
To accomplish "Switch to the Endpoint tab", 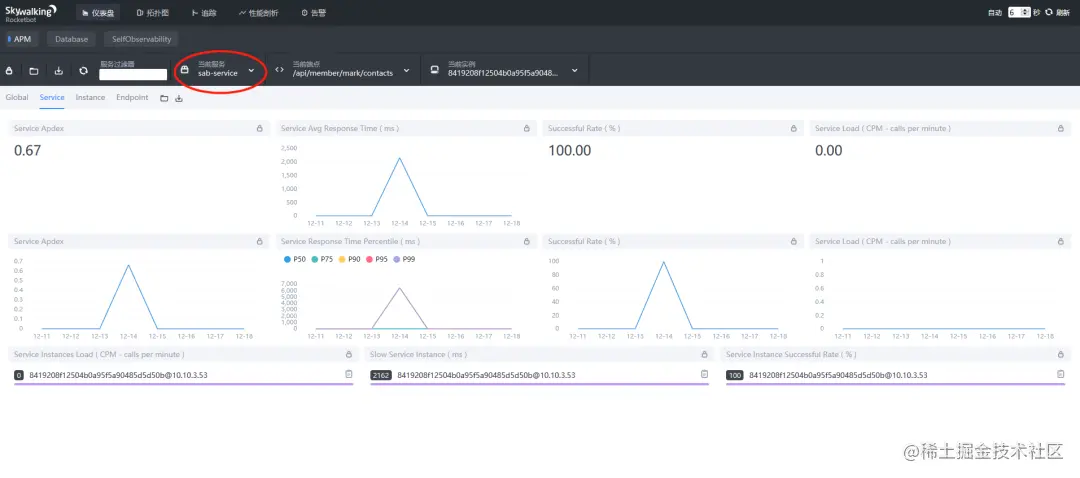I will click(132, 98).
